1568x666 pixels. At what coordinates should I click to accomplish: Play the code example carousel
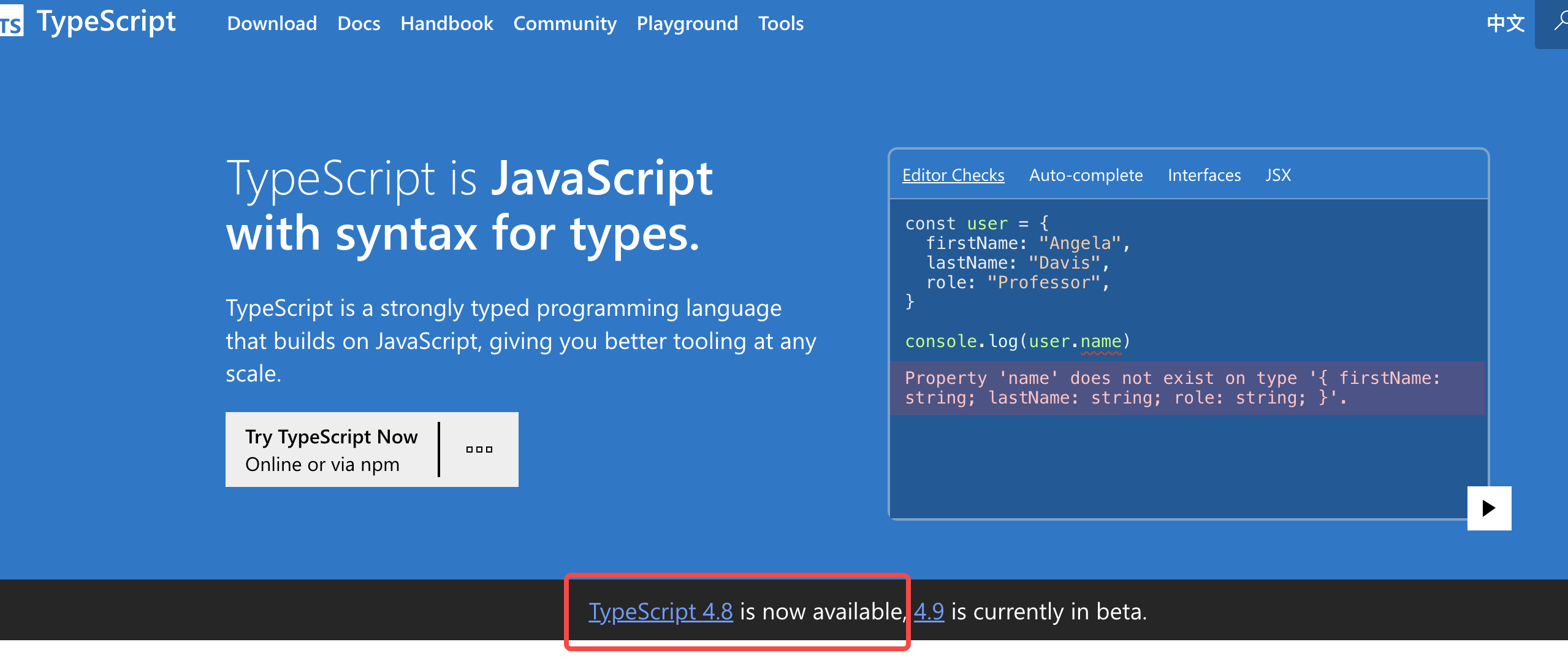(x=1489, y=508)
